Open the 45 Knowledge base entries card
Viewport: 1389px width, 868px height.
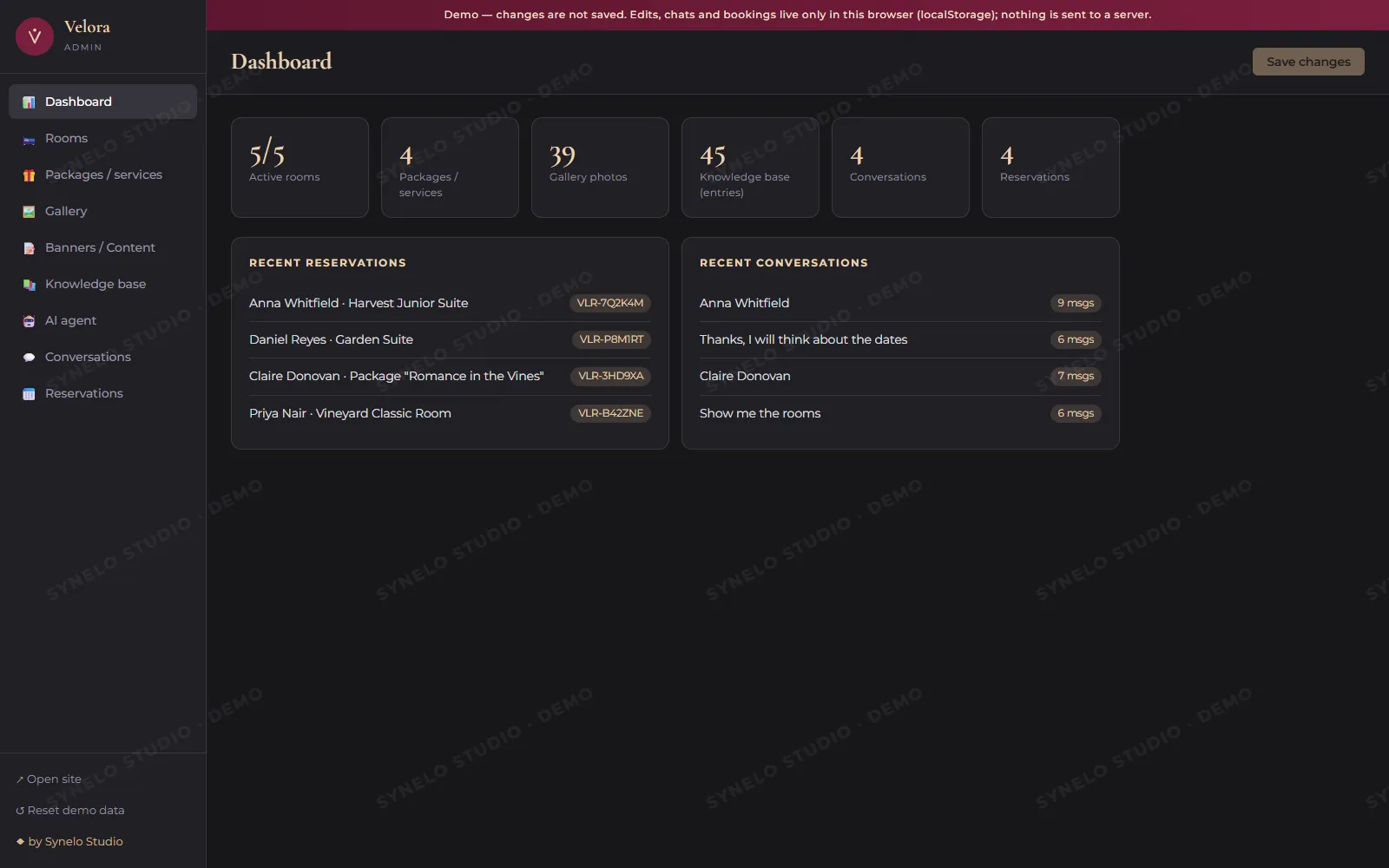(x=750, y=168)
